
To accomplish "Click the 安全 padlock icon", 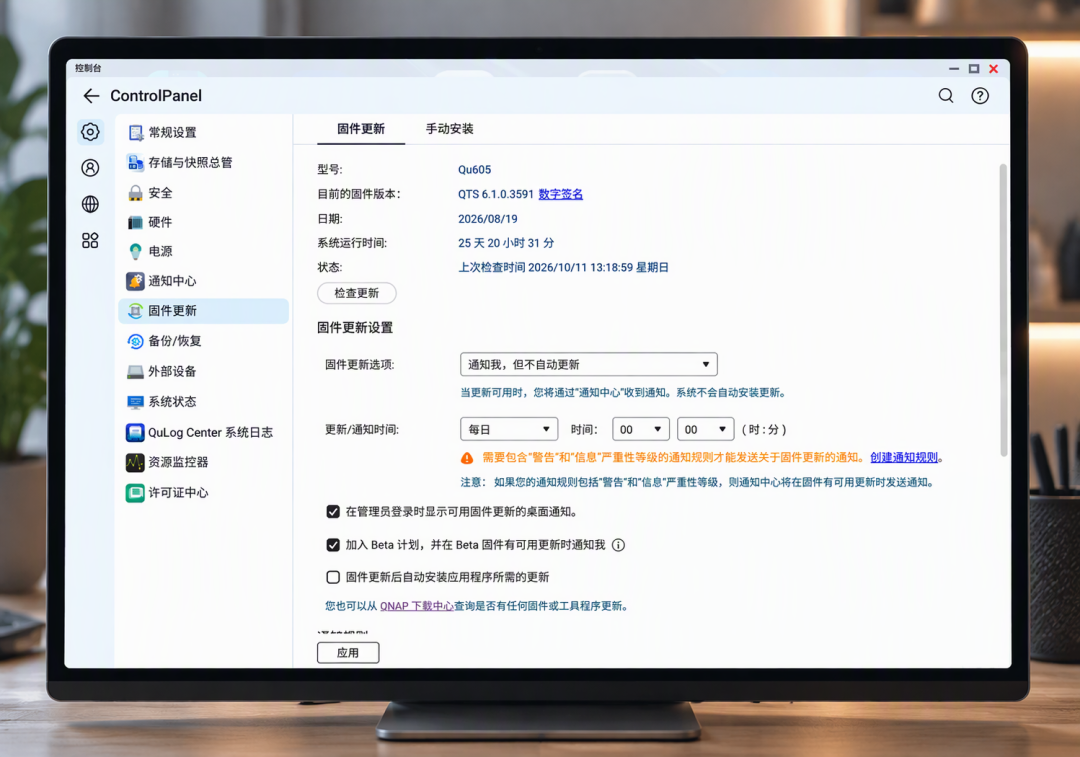I will click(136, 193).
